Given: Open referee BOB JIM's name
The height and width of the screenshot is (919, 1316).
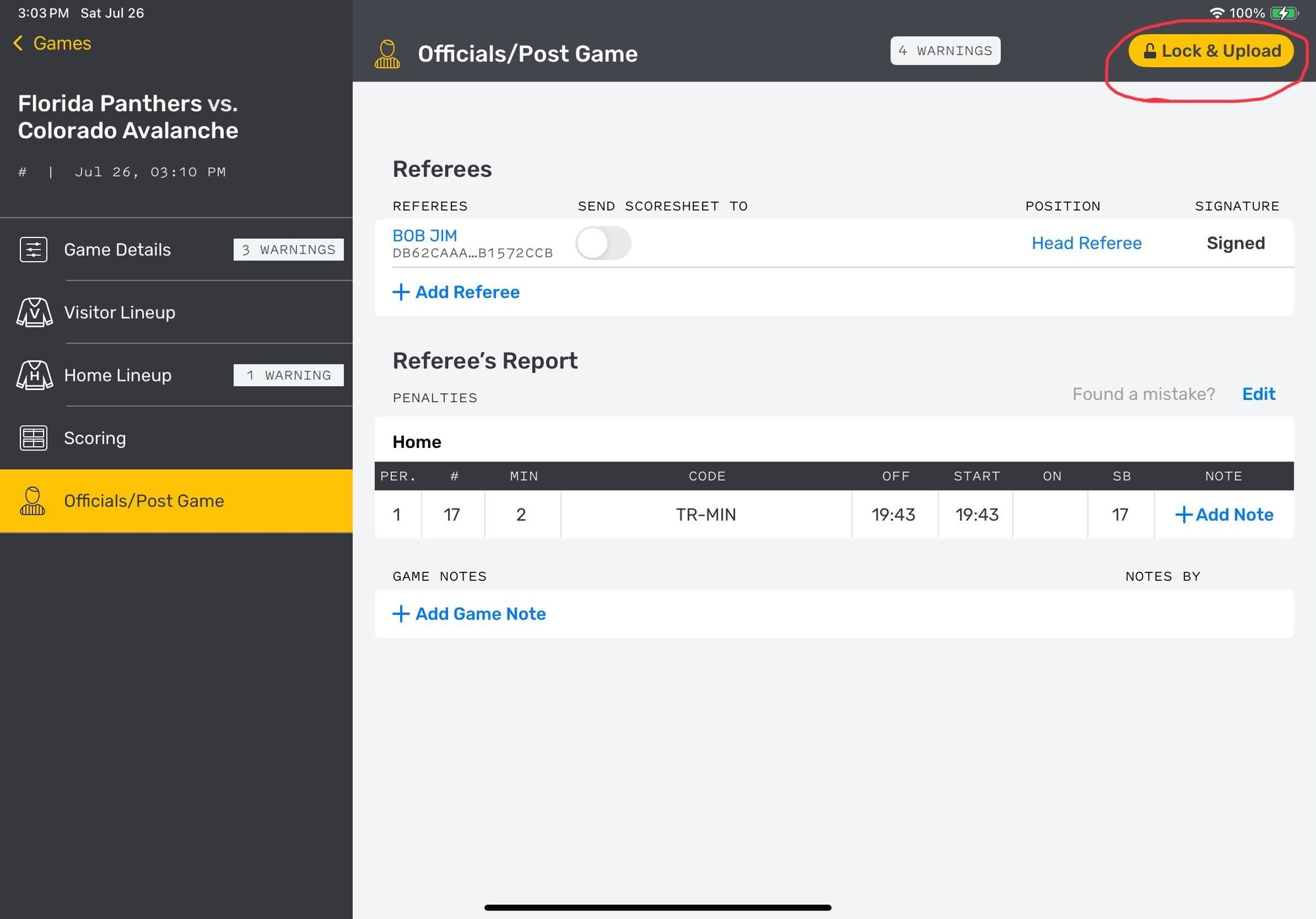Looking at the screenshot, I should pyautogui.click(x=424, y=236).
